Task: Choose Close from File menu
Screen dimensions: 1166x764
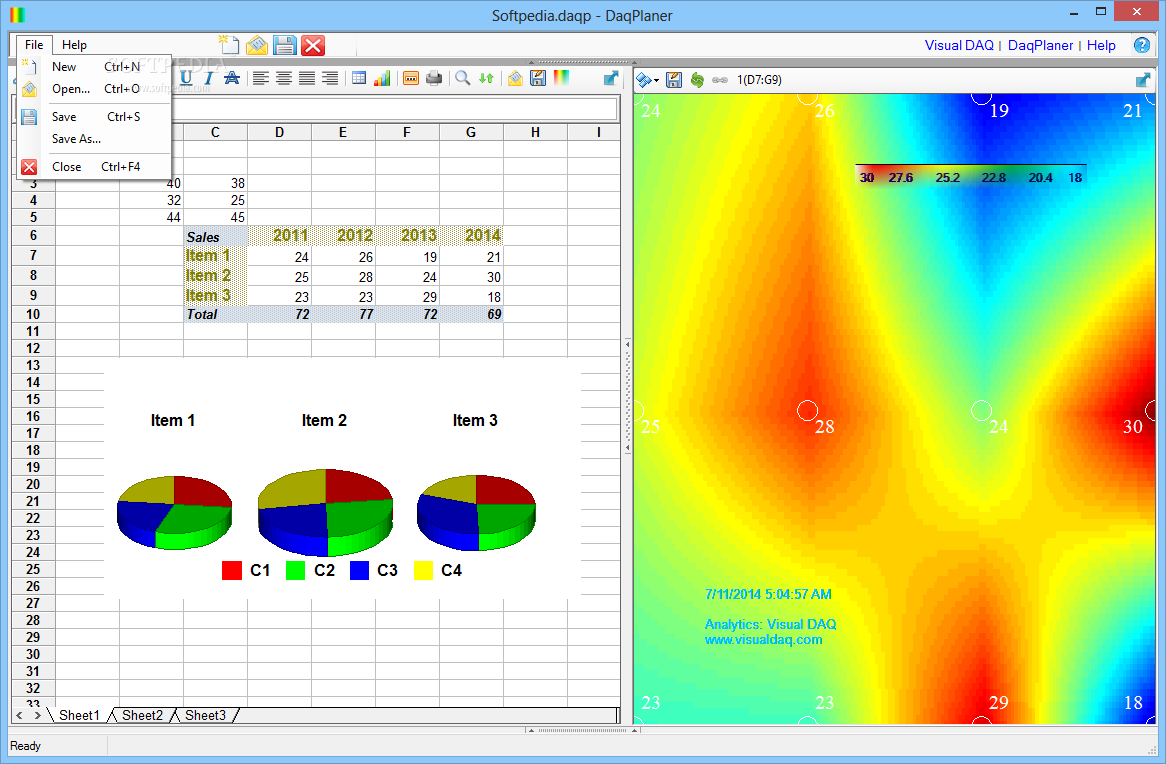Action: (94, 167)
